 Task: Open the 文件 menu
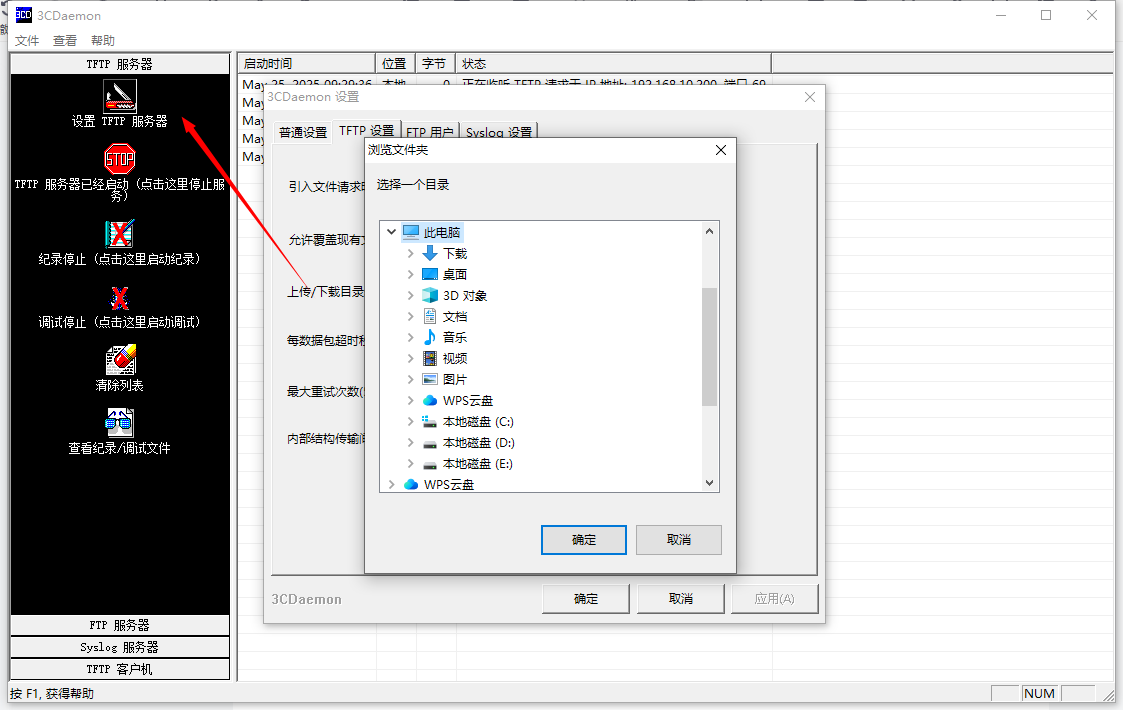click(x=27, y=40)
